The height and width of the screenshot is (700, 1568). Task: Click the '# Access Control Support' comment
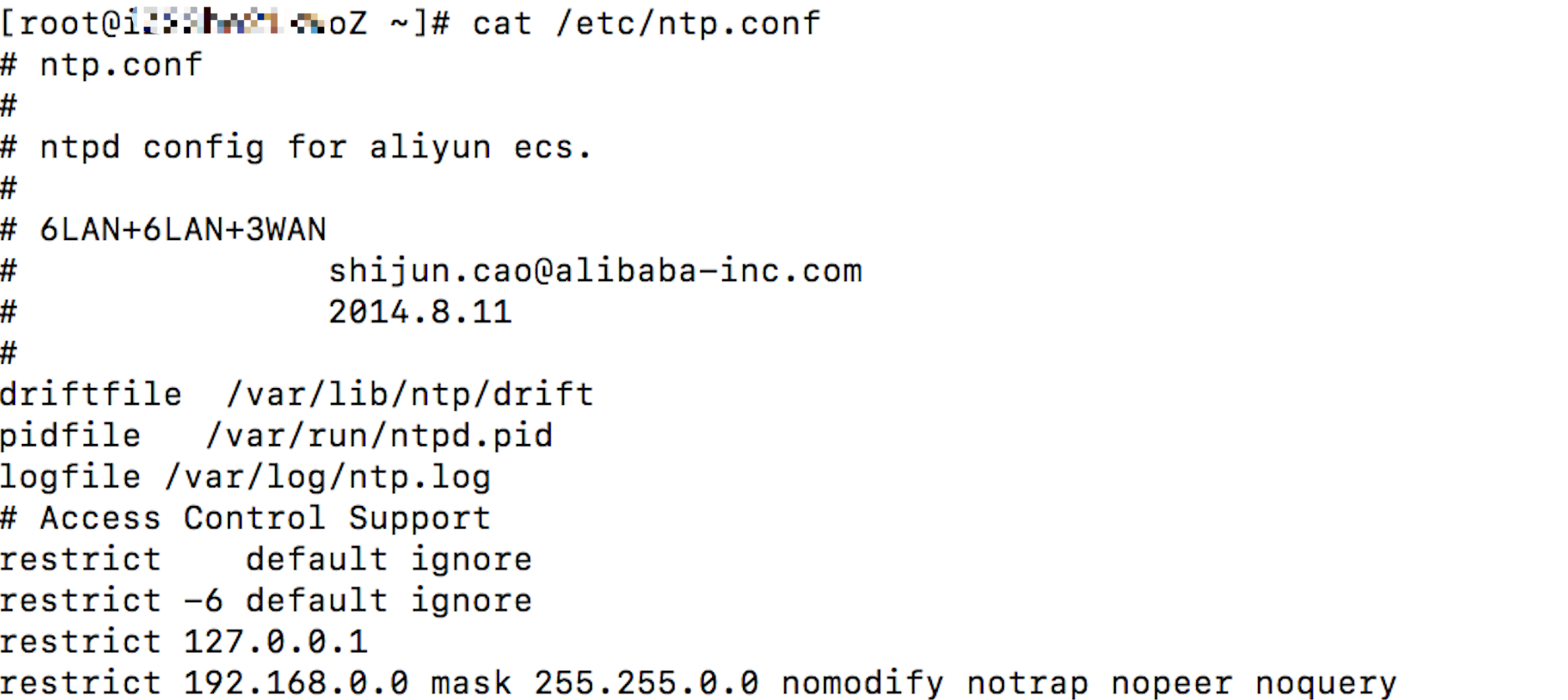246,518
